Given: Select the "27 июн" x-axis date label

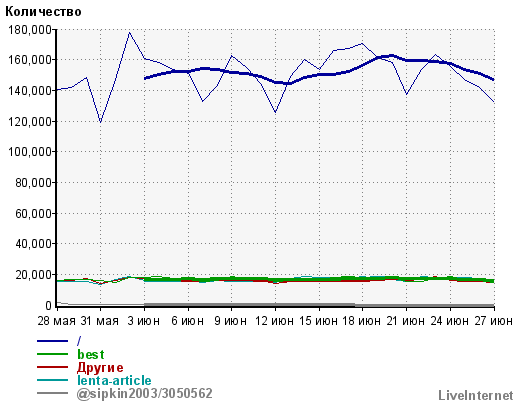Looking at the screenshot, I should [x=493, y=321].
